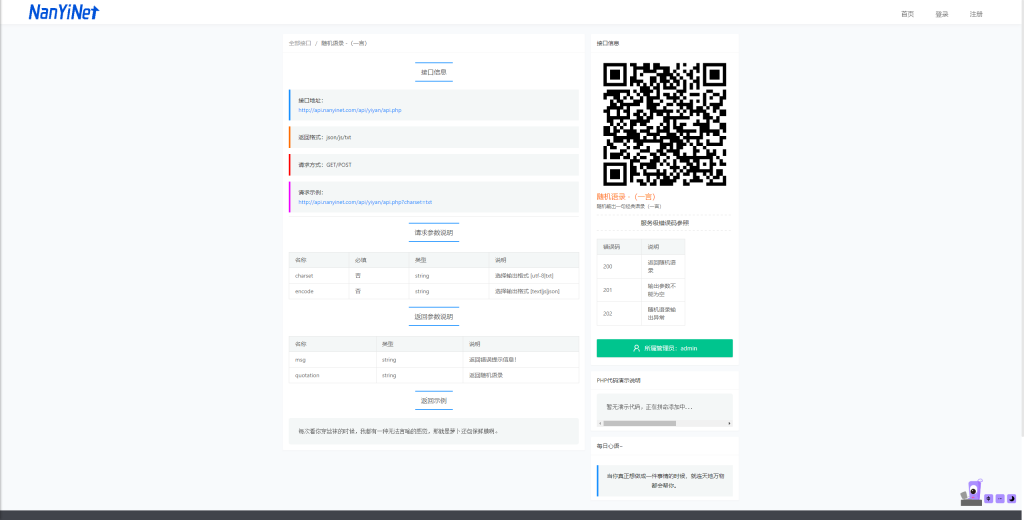Image resolution: width=1024 pixels, height=520 pixels.
Task: Open the api.php interface address link
Action: (349, 110)
